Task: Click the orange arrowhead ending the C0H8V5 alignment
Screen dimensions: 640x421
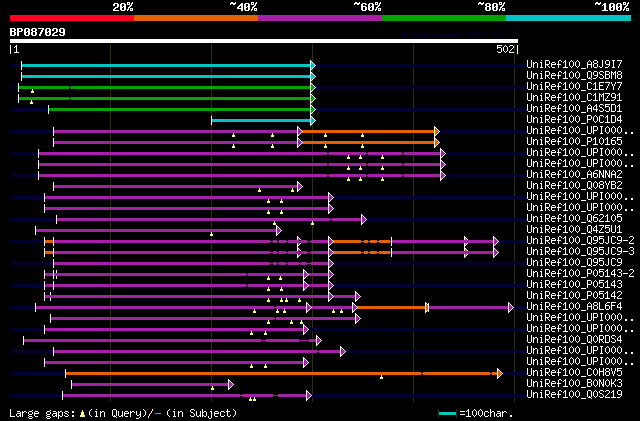Action: point(500,374)
